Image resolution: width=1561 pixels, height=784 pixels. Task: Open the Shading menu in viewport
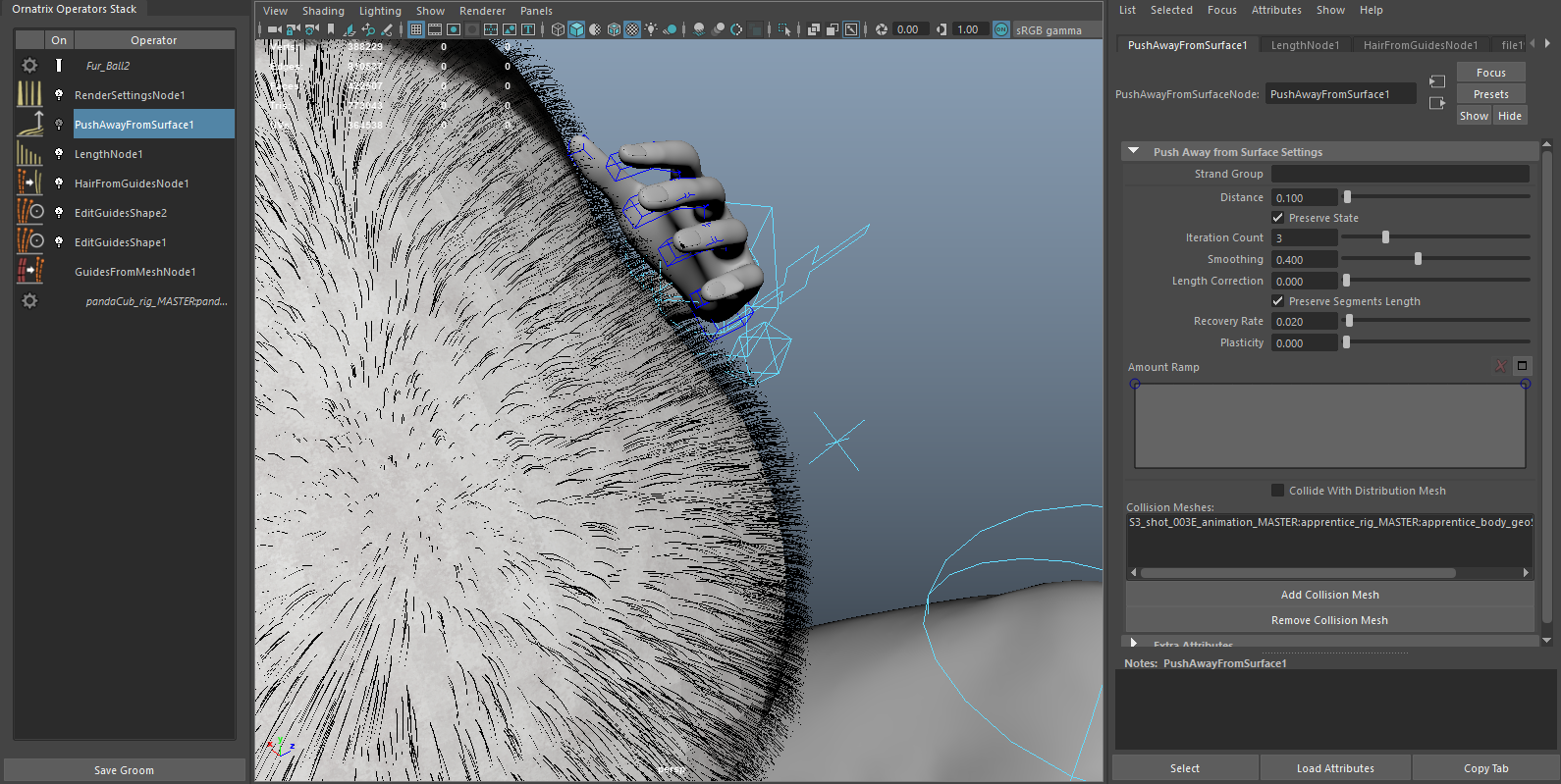pyautogui.click(x=323, y=11)
